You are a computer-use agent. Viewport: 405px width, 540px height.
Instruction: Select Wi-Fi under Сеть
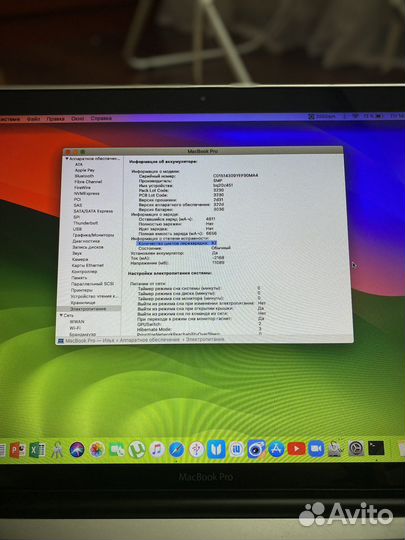pos(75,328)
